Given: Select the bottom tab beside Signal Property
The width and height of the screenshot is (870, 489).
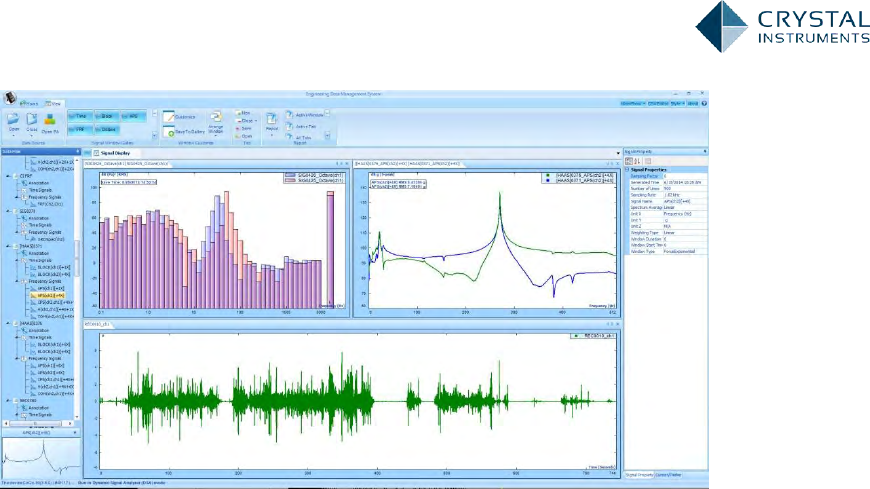Looking at the screenshot, I should click(x=668, y=475).
